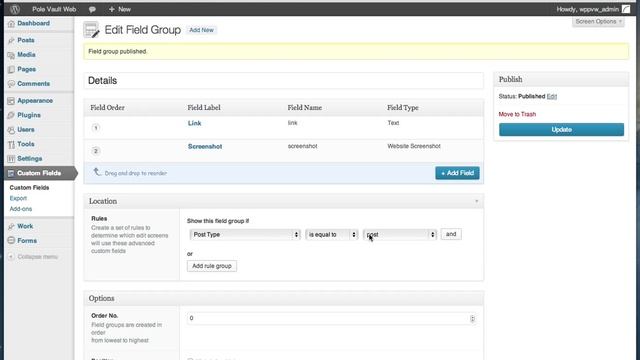The image size is (640, 360).
Task: Expand the Screen Options panel
Action: [598, 22]
